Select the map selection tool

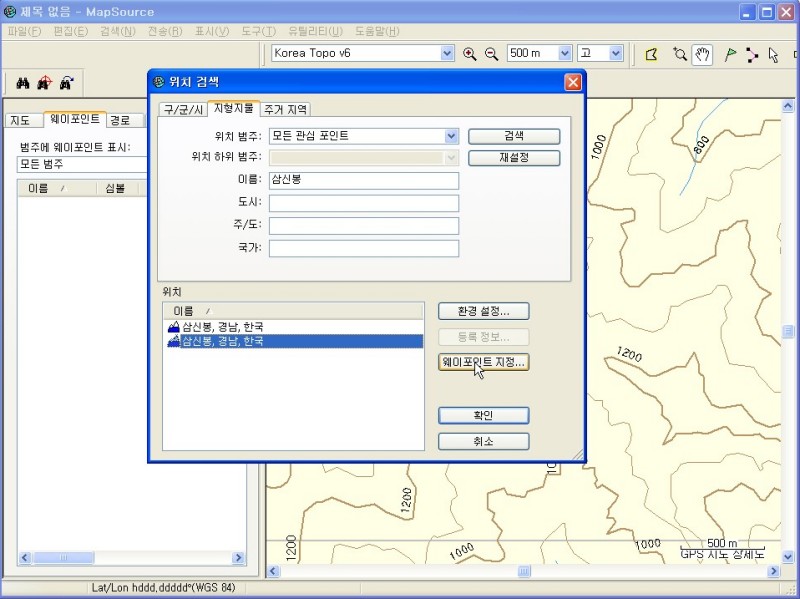pos(652,54)
